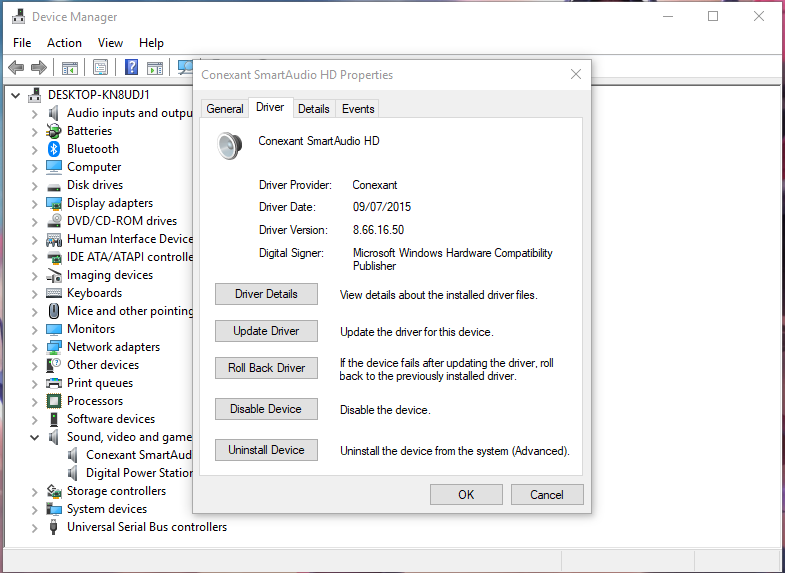Click the Network adapters icon
This screenshot has height=573, width=785.
tap(54, 347)
